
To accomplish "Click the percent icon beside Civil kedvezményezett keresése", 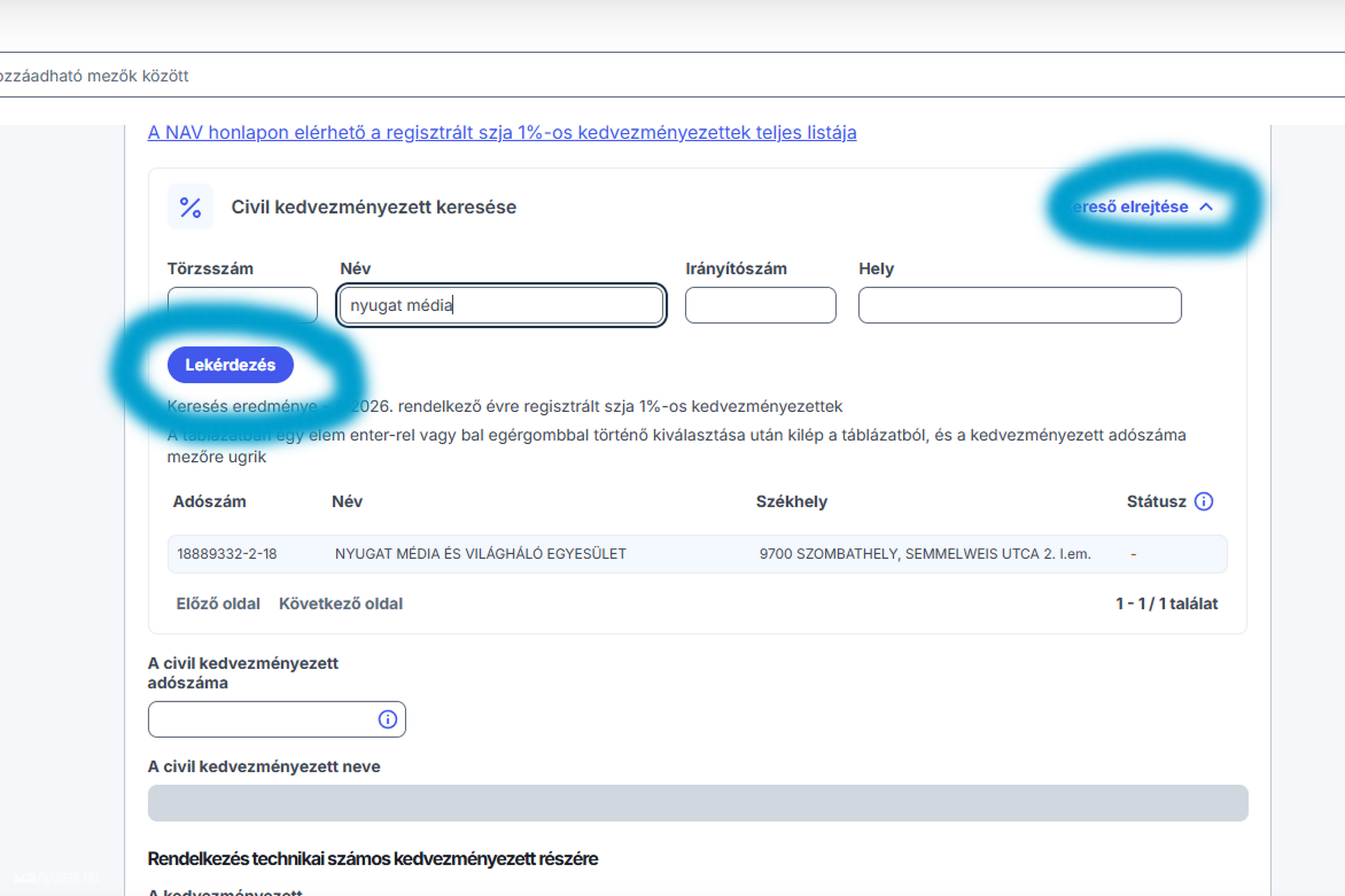I will pyautogui.click(x=191, y=207).
